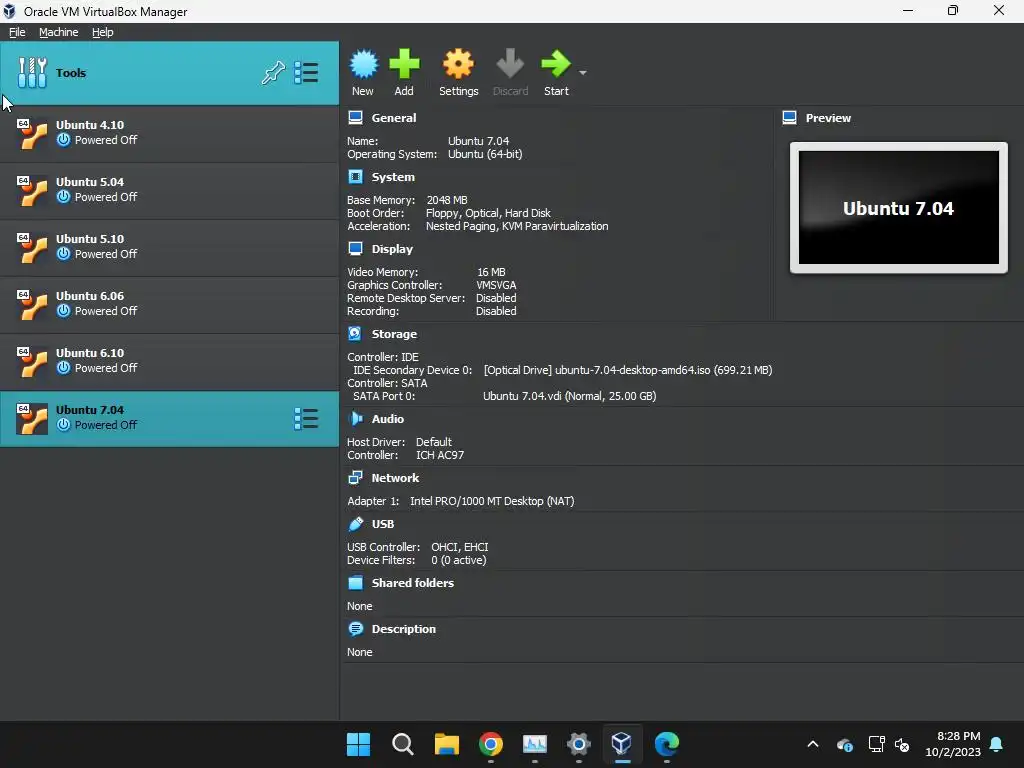Click the General monitor icon

[355, 118]
